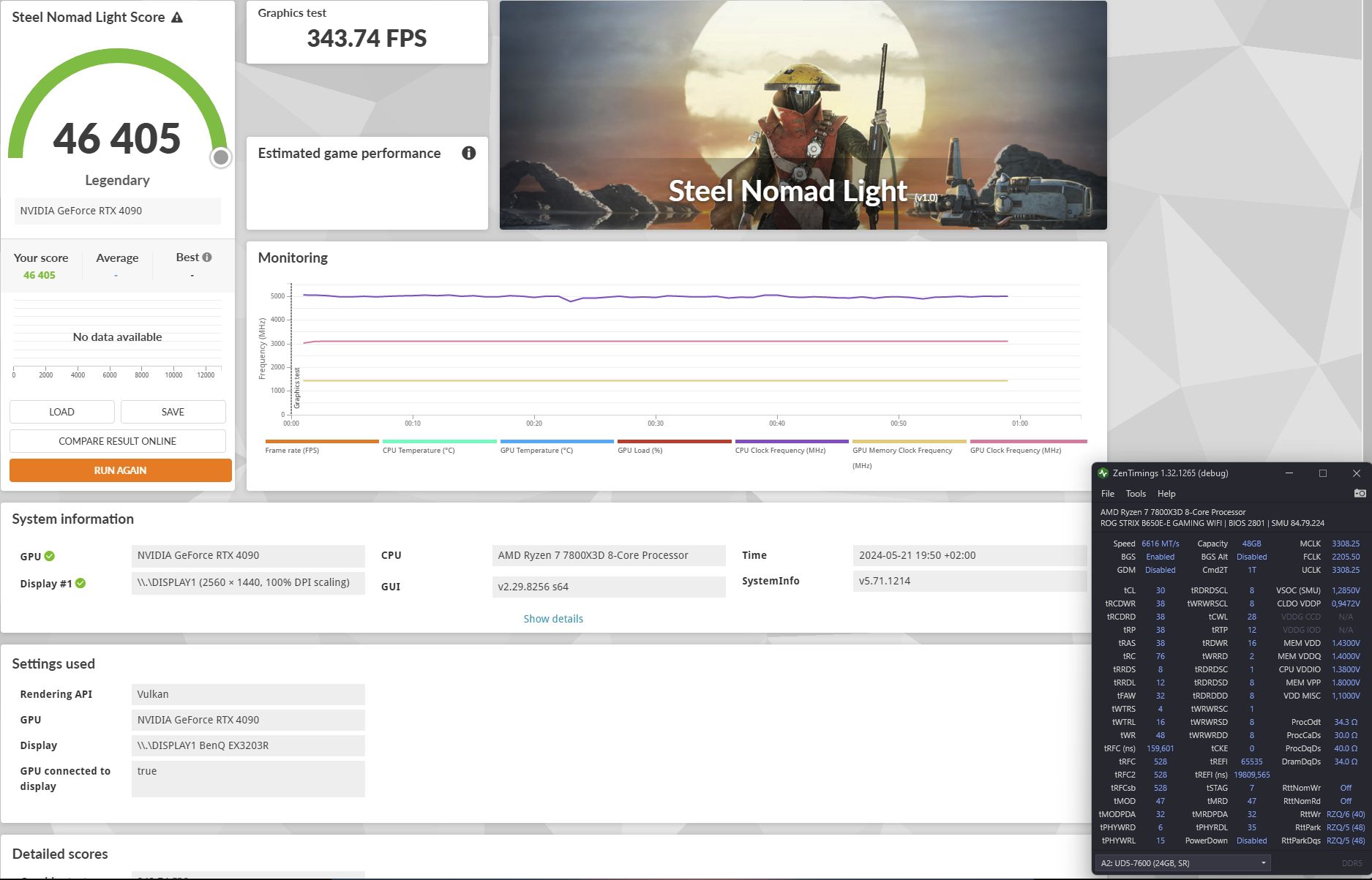The height and width of the screenshot is (880, 1372).
Task: Click the ZenTimings app icon in its title bar
Action: (x=1103, y=473)
